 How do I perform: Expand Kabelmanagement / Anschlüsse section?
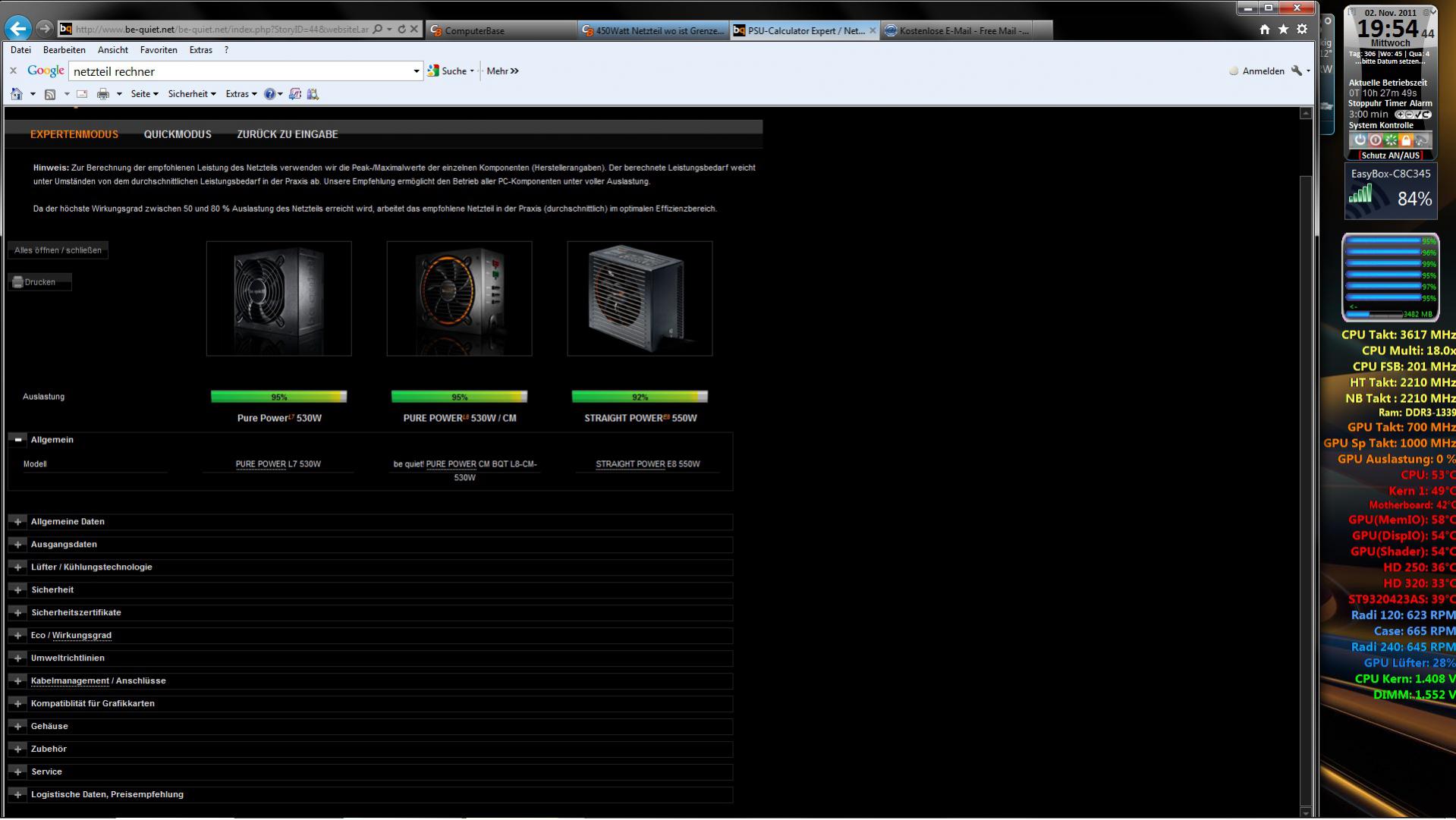pos(18,681)
